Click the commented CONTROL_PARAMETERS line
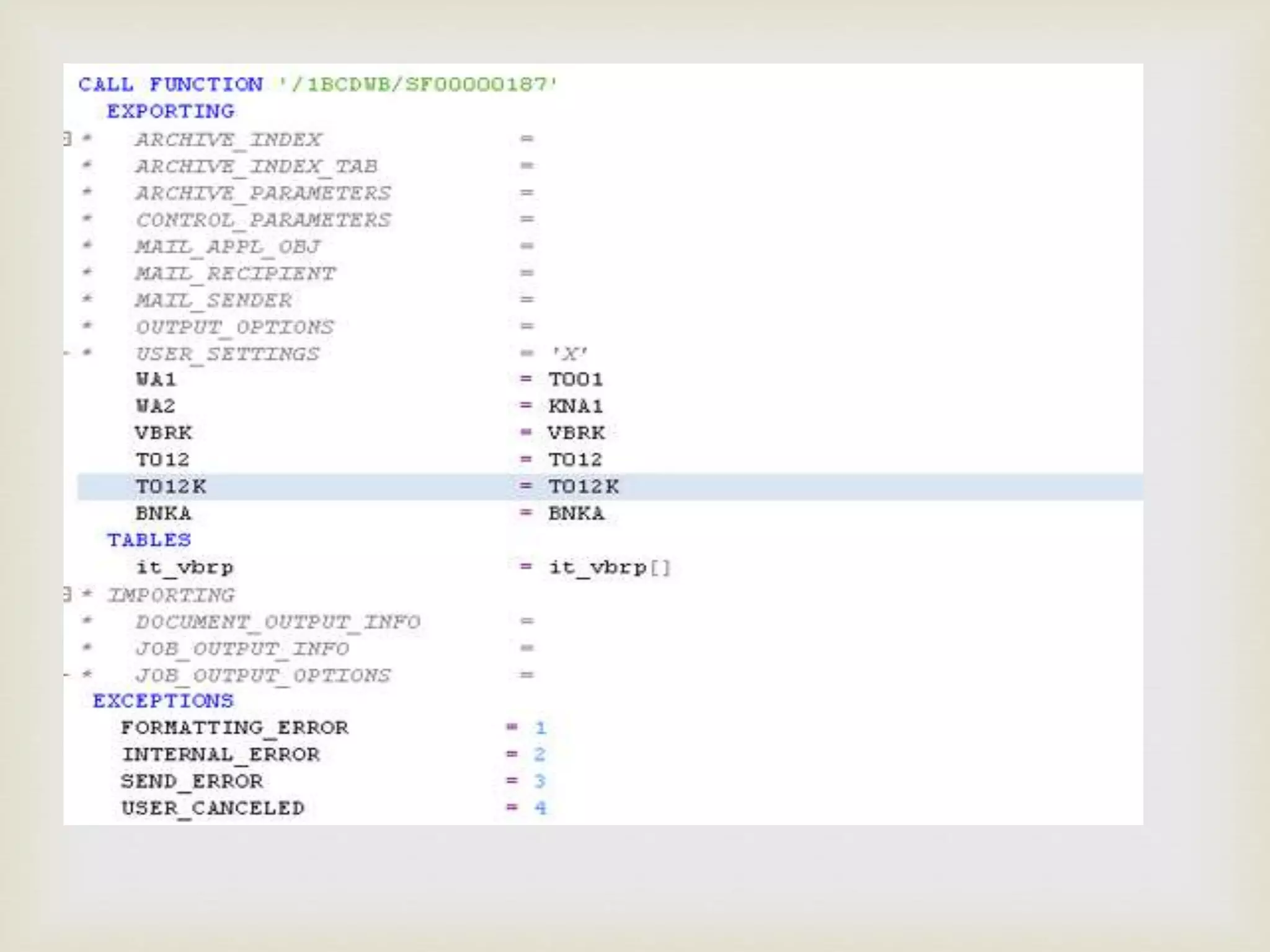Screen dimensions: 1270x952 264,220
